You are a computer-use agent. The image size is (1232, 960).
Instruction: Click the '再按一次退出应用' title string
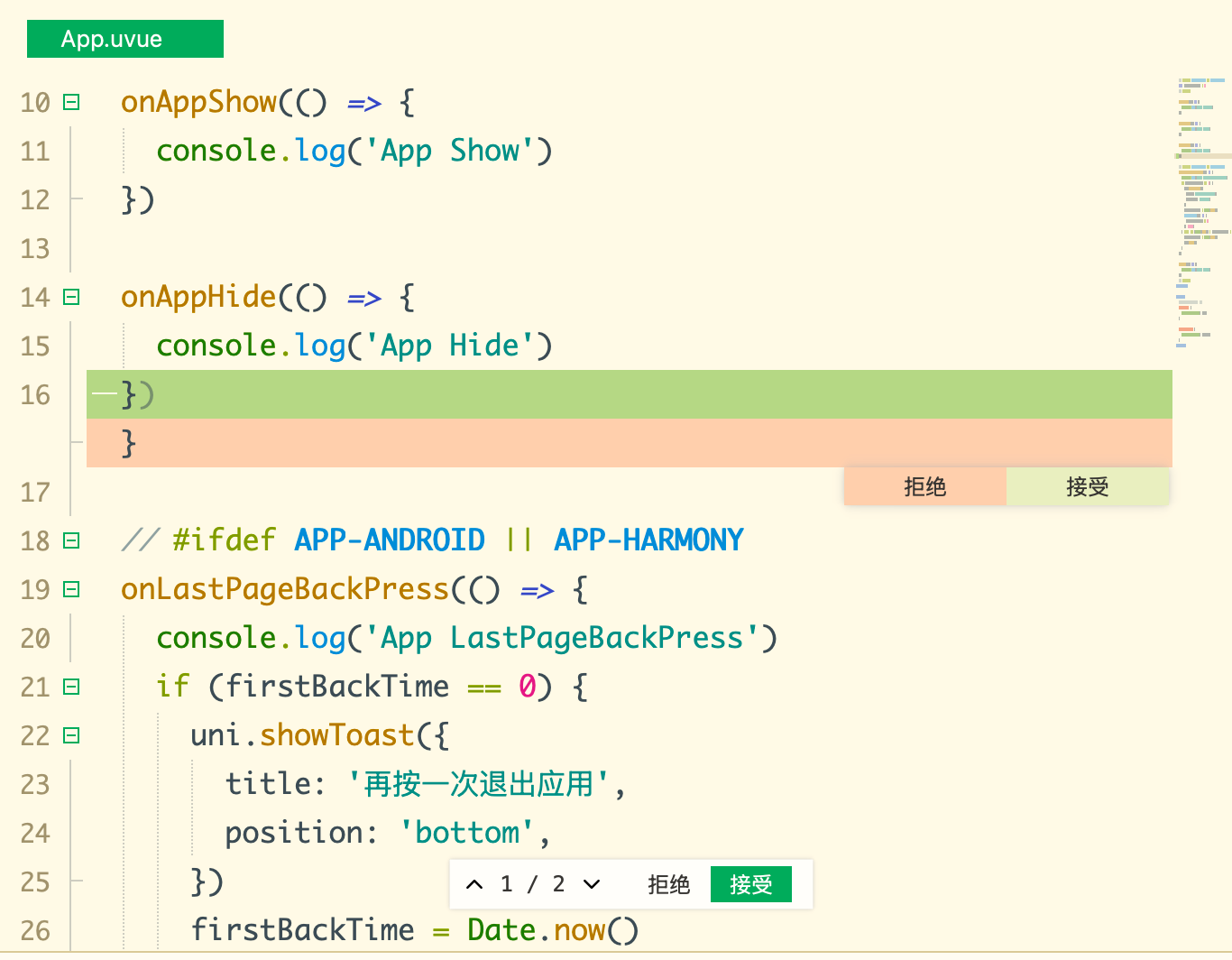click(x=478, y=784)
